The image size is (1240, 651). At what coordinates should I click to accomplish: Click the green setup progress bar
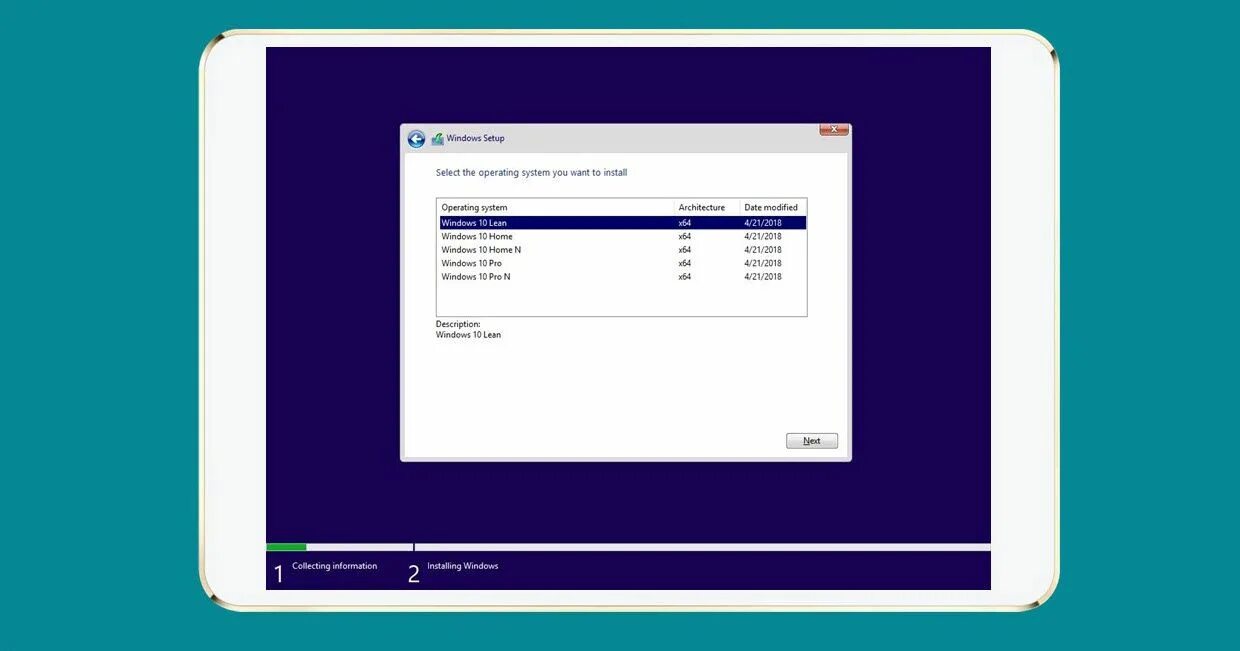(285, 546)
